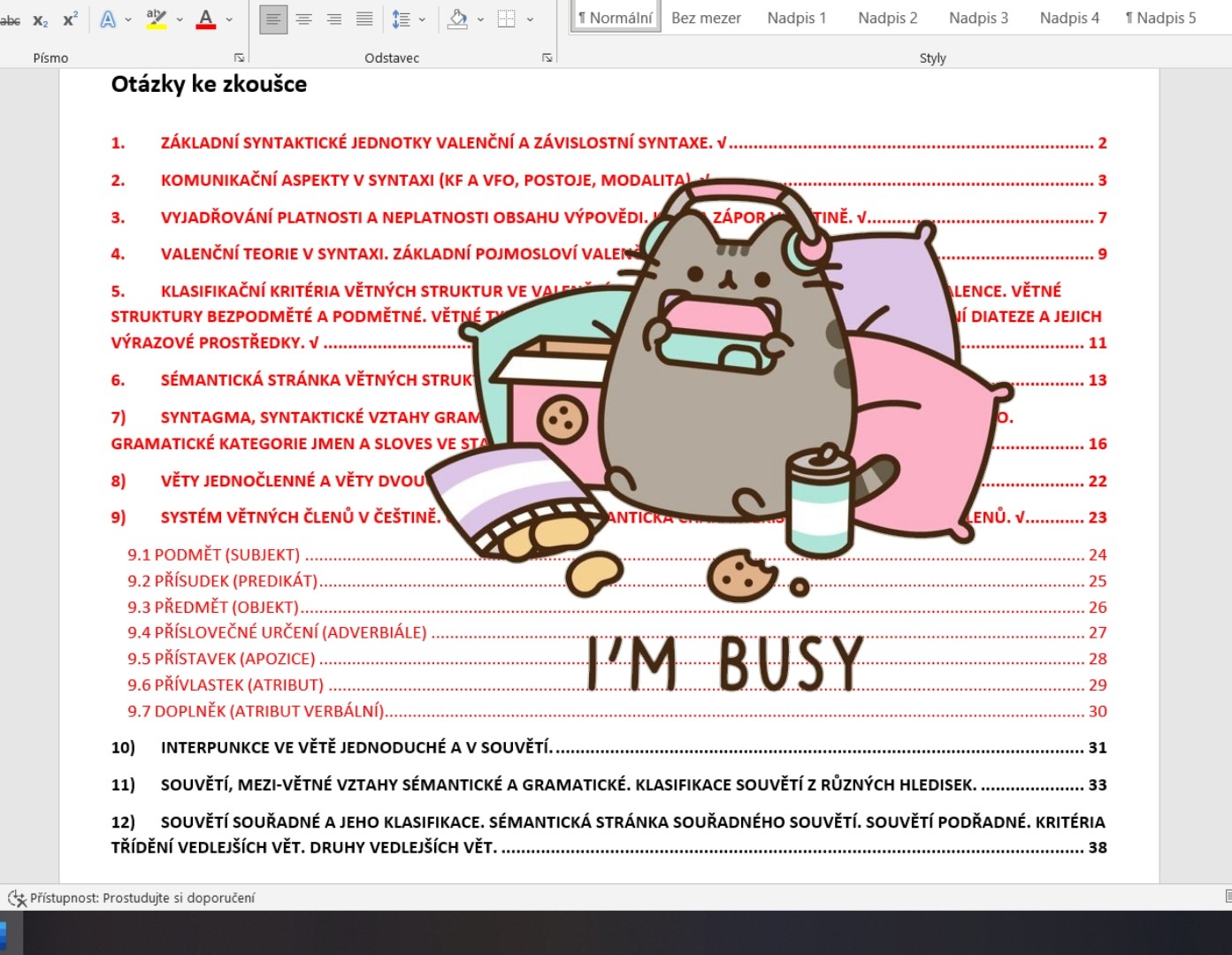Open the Odstavec paragraph dialog launcher

[x=547, y=58]
